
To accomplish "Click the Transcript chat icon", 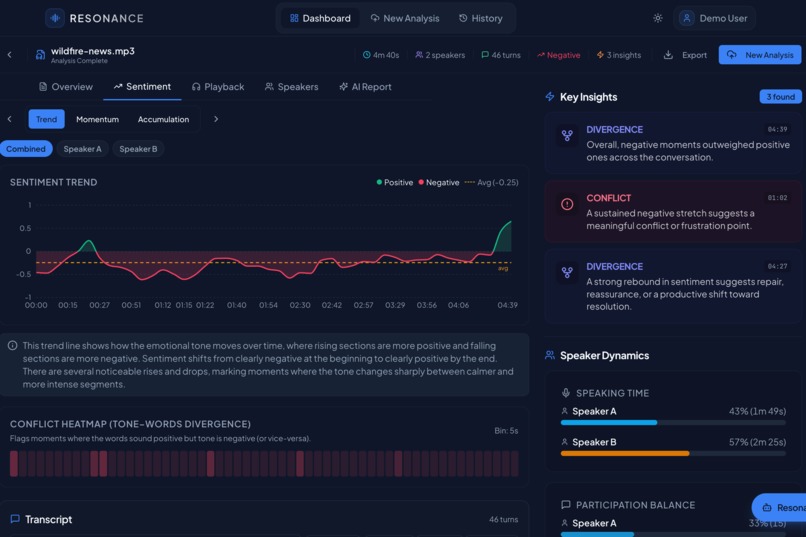I will (15, 519).
